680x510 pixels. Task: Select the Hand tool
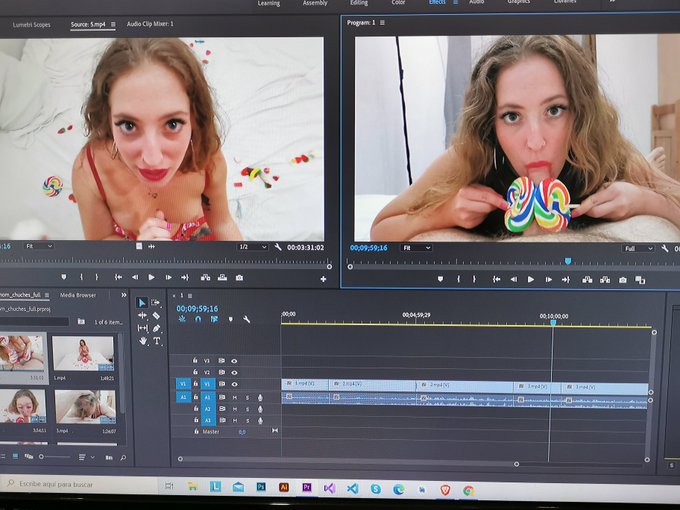tap(143, 341)
